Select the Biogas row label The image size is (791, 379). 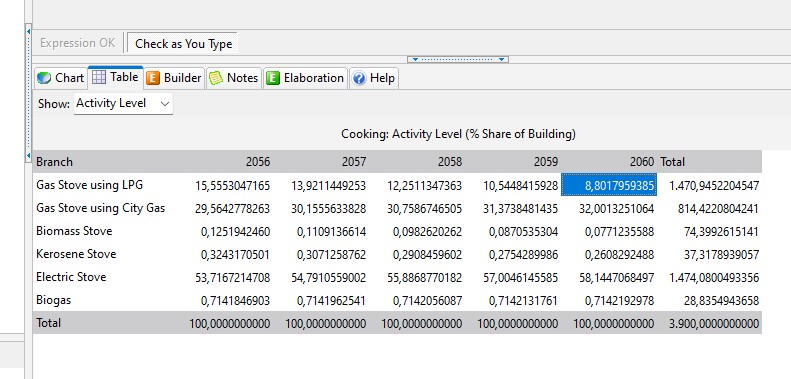[53, 300]
